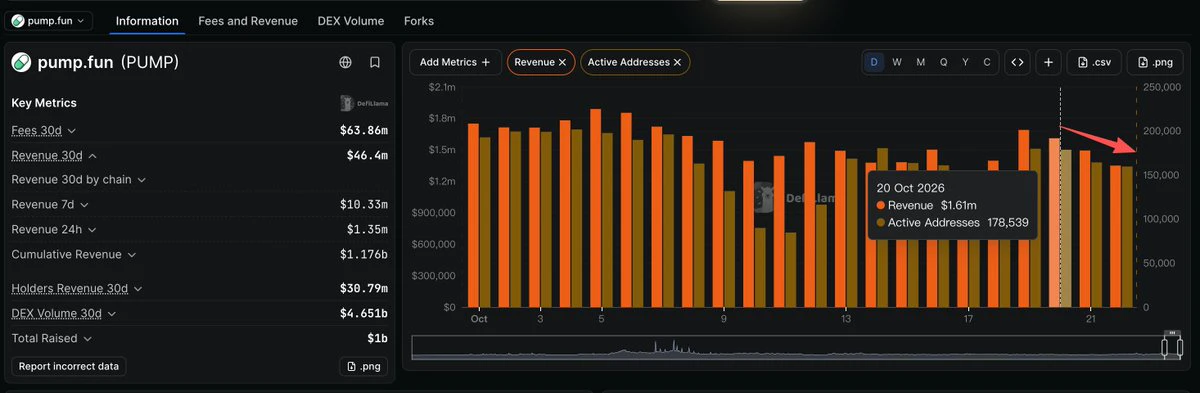Image resolution: width=1200 pixels, height=393 pixels.
Task: Bookmark pump.fun with the bookmark icon
Action: [375, 62]
